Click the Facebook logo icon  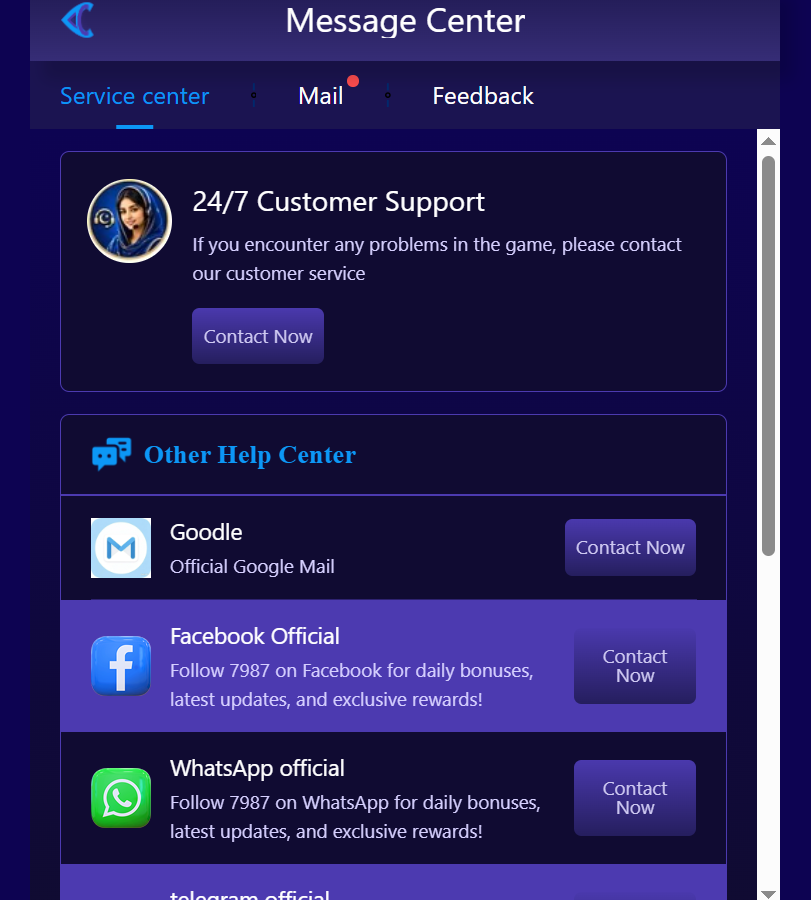121,666
